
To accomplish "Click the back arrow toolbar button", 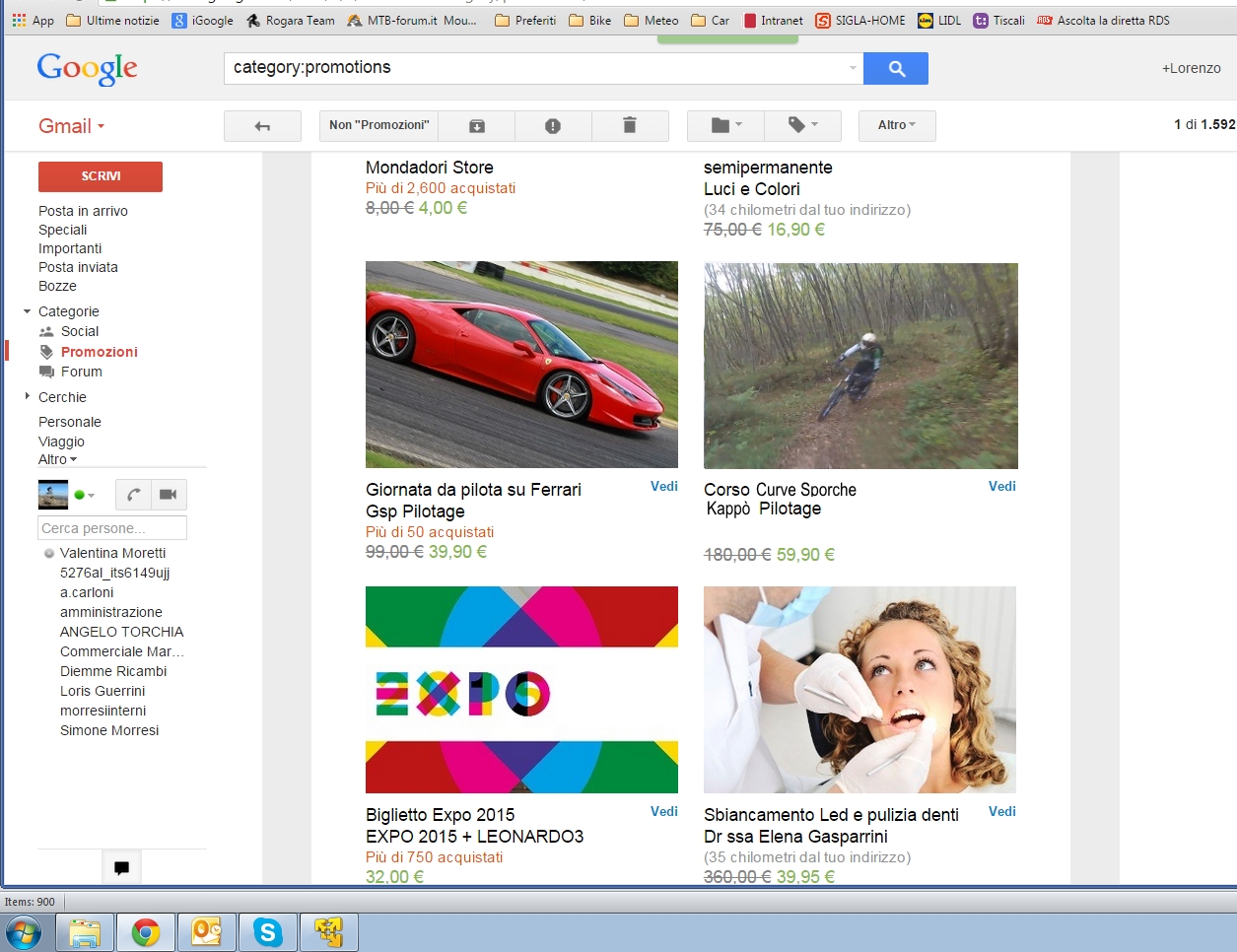I will click(262, 126).
